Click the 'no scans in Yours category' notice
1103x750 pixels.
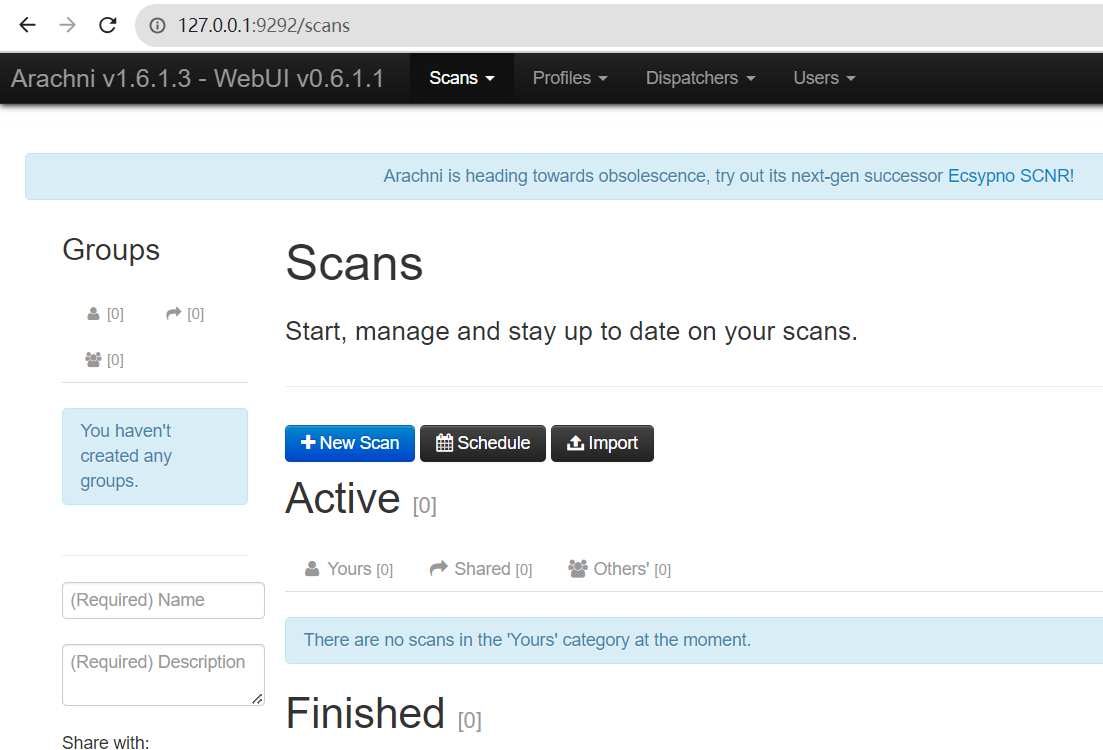click(x=694, y=640)
